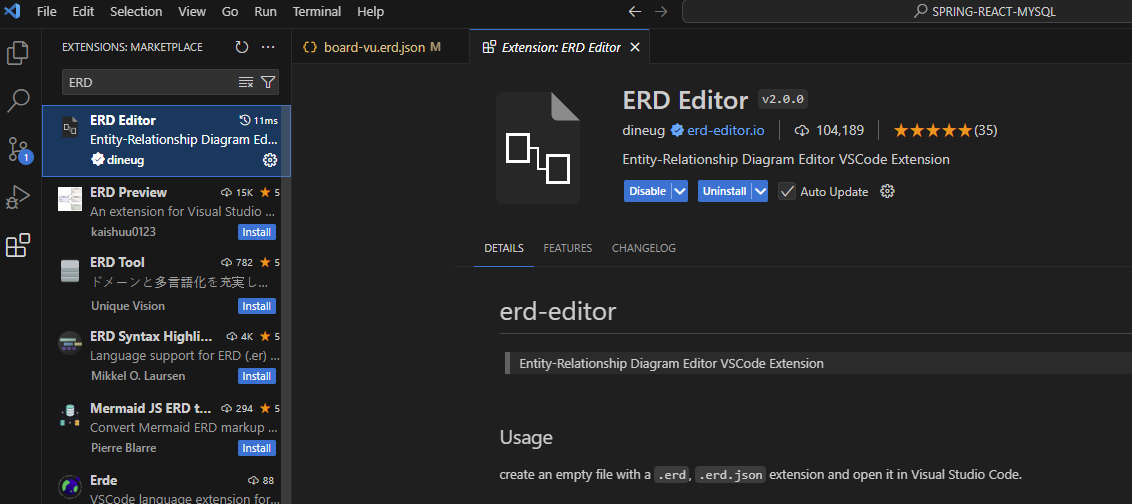Open the Run menu
The width and height of the screenshot is (1132, 504).
266,12
